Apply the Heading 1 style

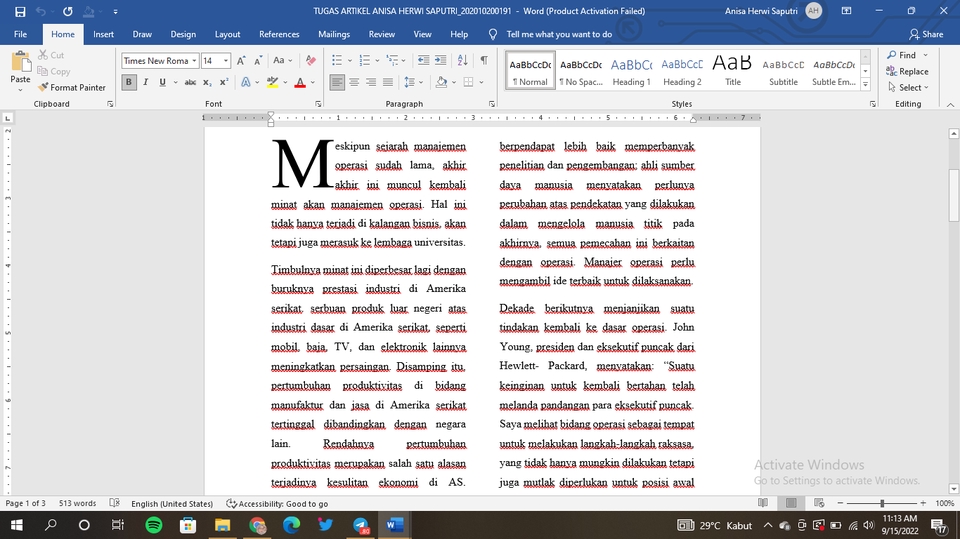[631, 70]
